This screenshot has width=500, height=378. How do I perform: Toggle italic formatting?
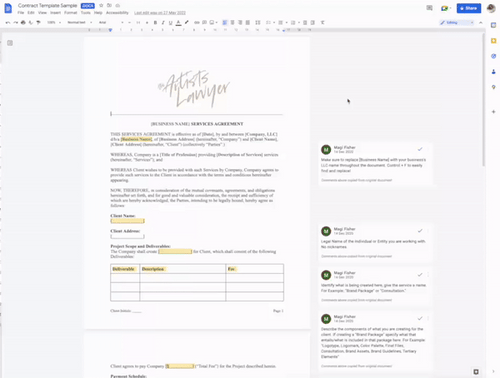[x=163, y=23]
